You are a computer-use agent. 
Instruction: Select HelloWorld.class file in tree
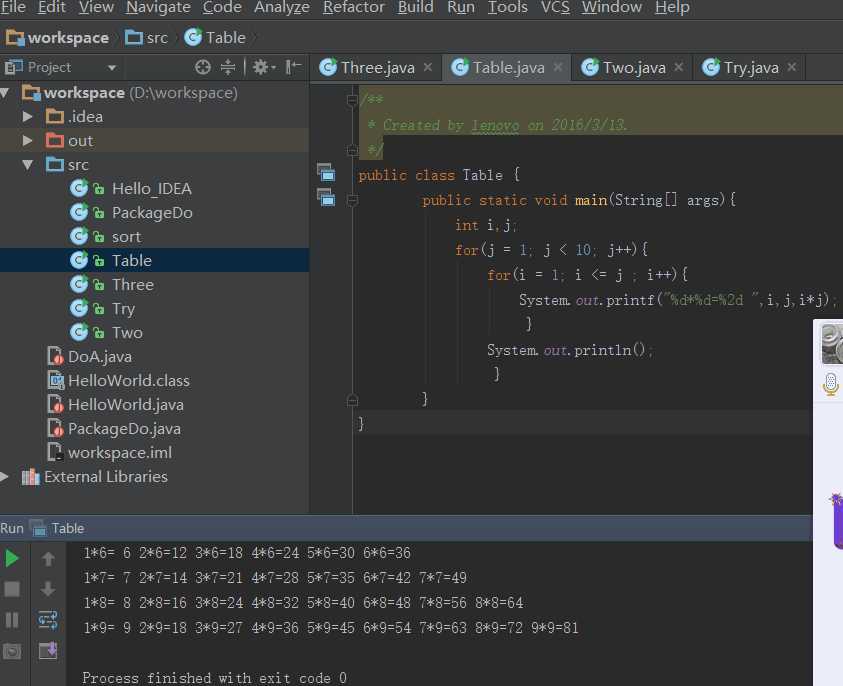(x=129, y=381)
